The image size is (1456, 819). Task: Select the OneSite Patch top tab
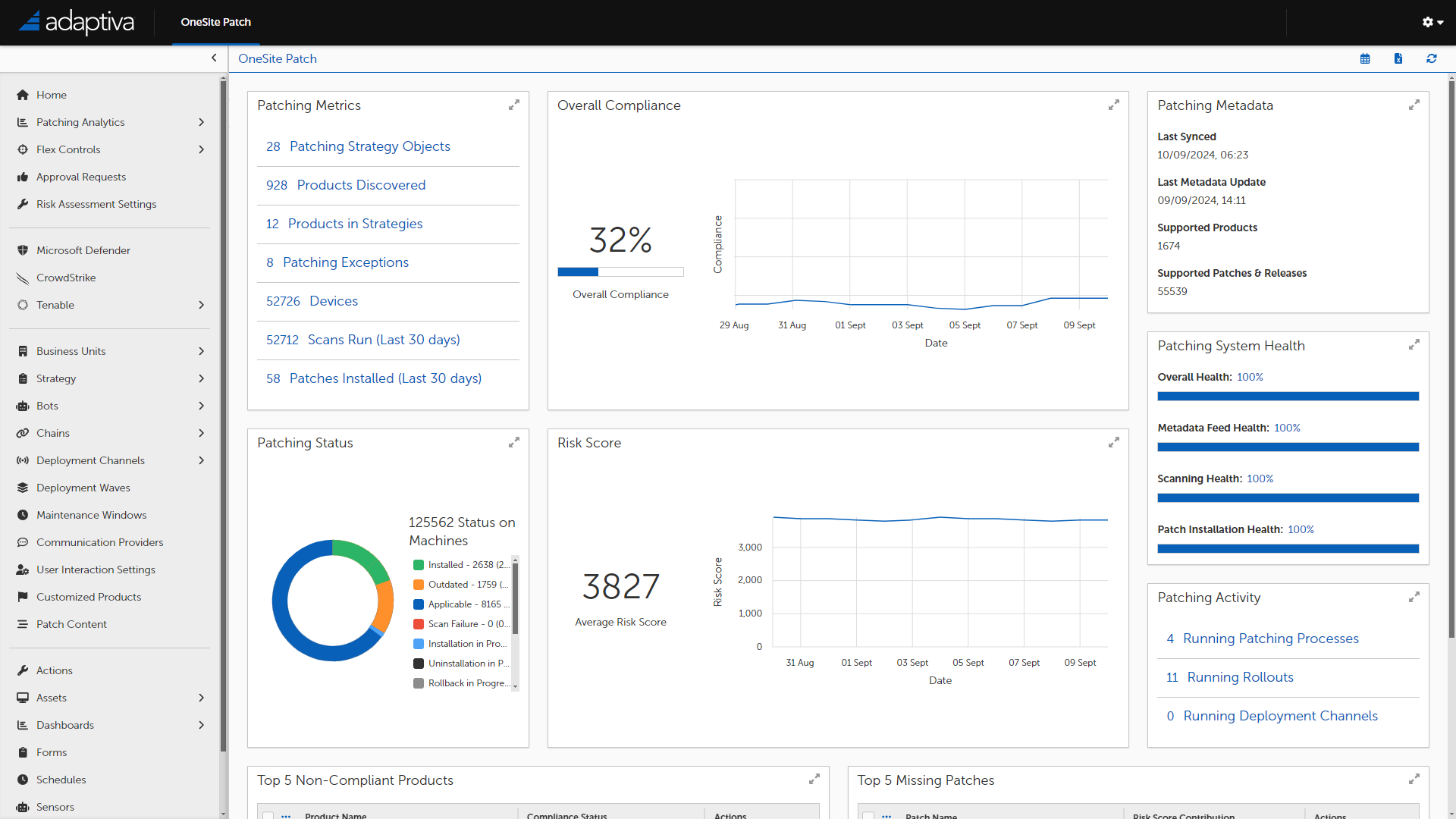click(x=215, y=22)
